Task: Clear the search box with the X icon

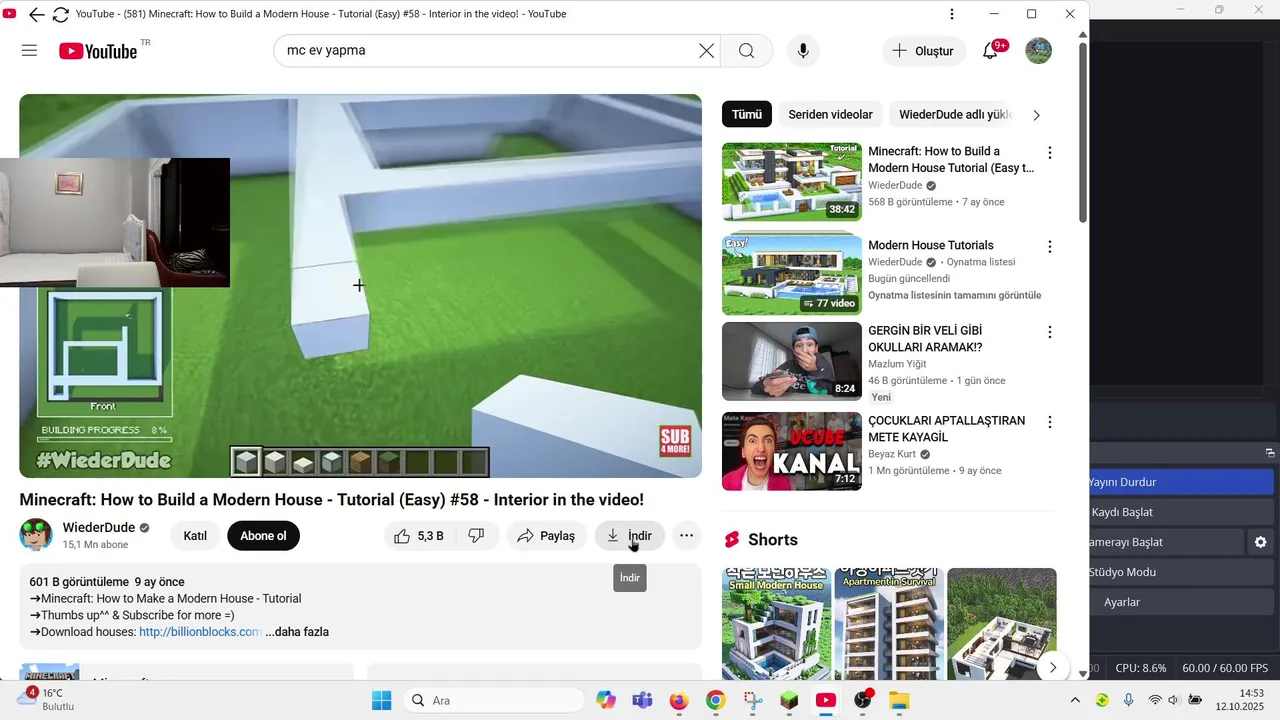Action: [706, 51]
